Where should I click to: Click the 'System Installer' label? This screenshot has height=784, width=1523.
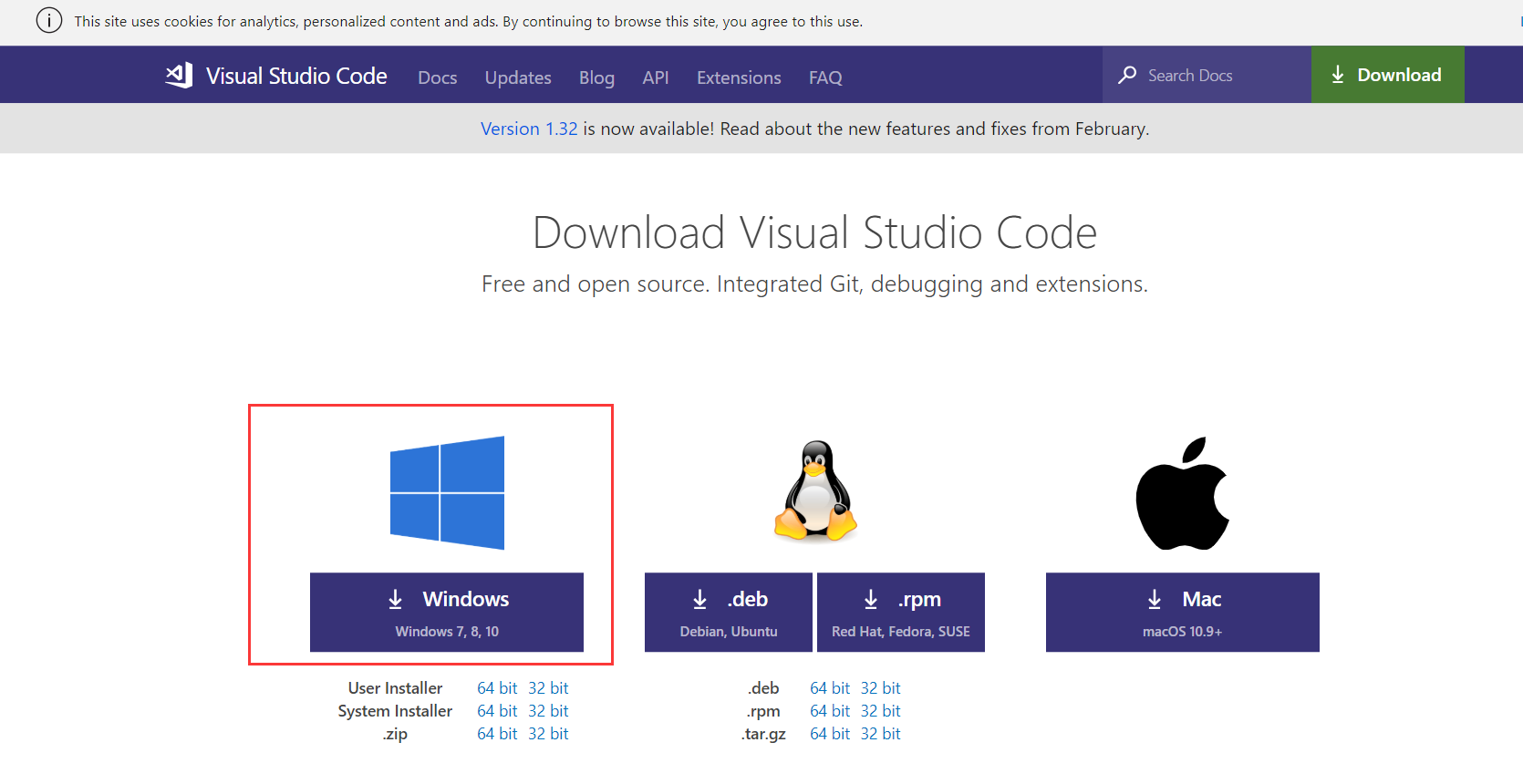coord(395,711)
